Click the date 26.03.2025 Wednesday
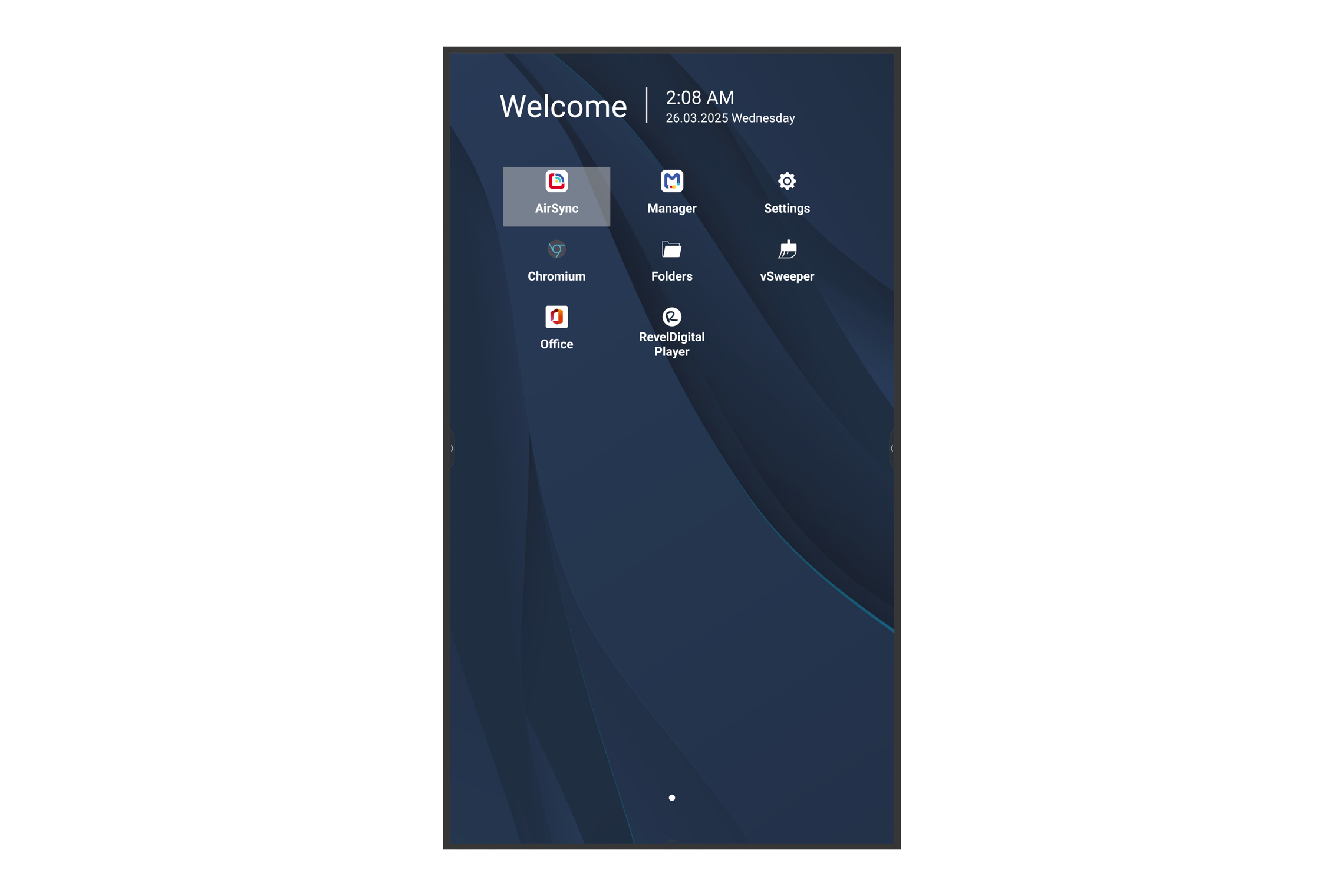1344x896 pixels. coord(730,118)
